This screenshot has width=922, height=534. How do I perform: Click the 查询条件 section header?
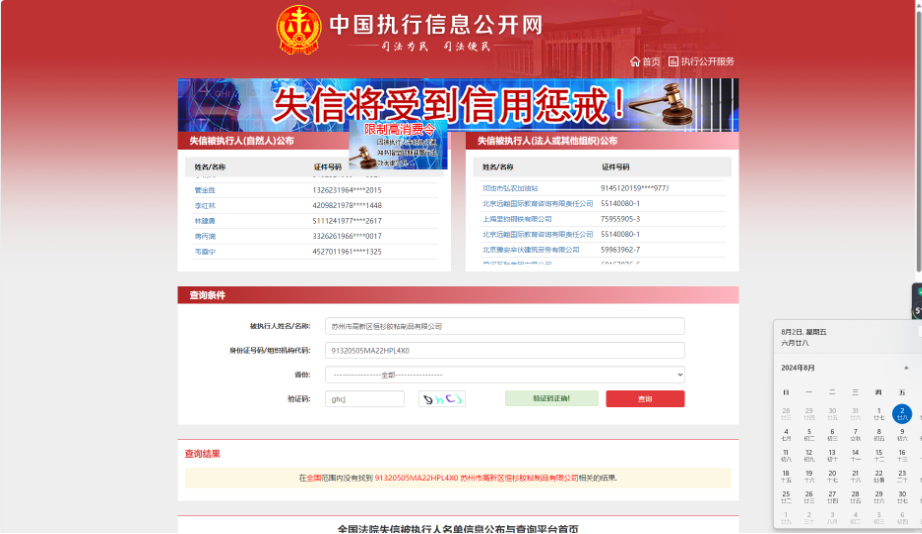click(458, 295)
